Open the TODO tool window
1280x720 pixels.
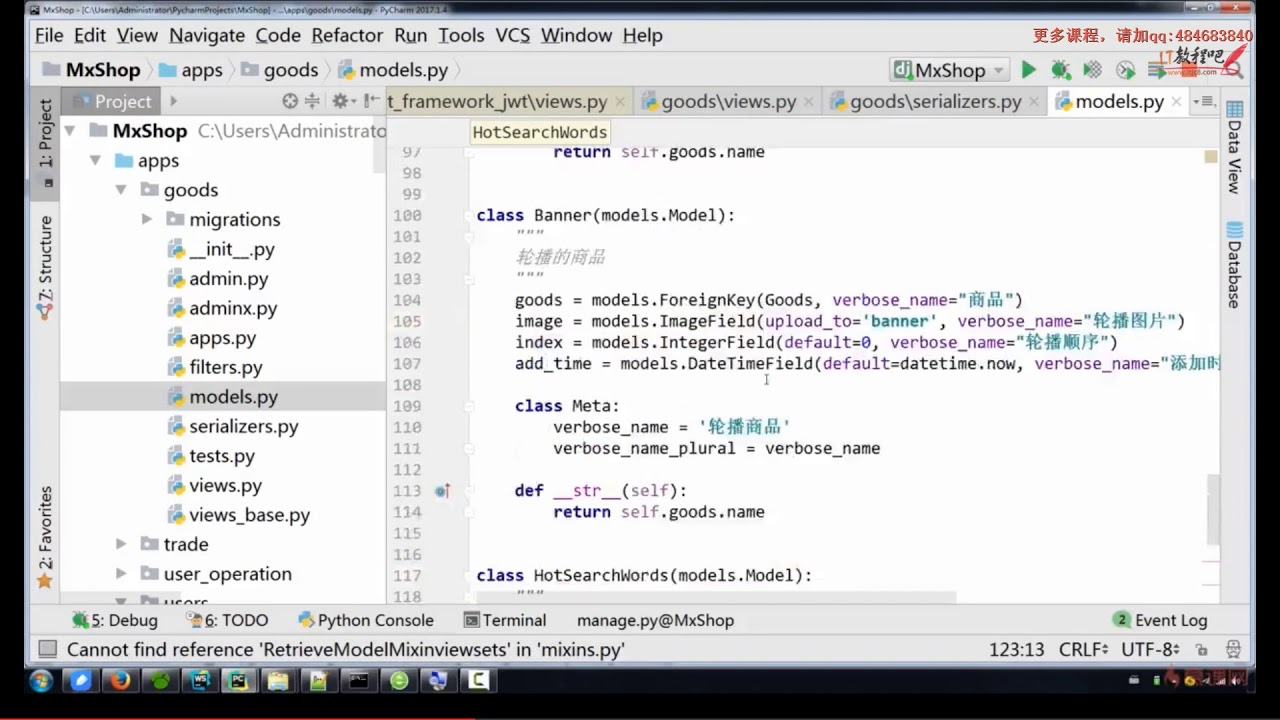point(226,620)
